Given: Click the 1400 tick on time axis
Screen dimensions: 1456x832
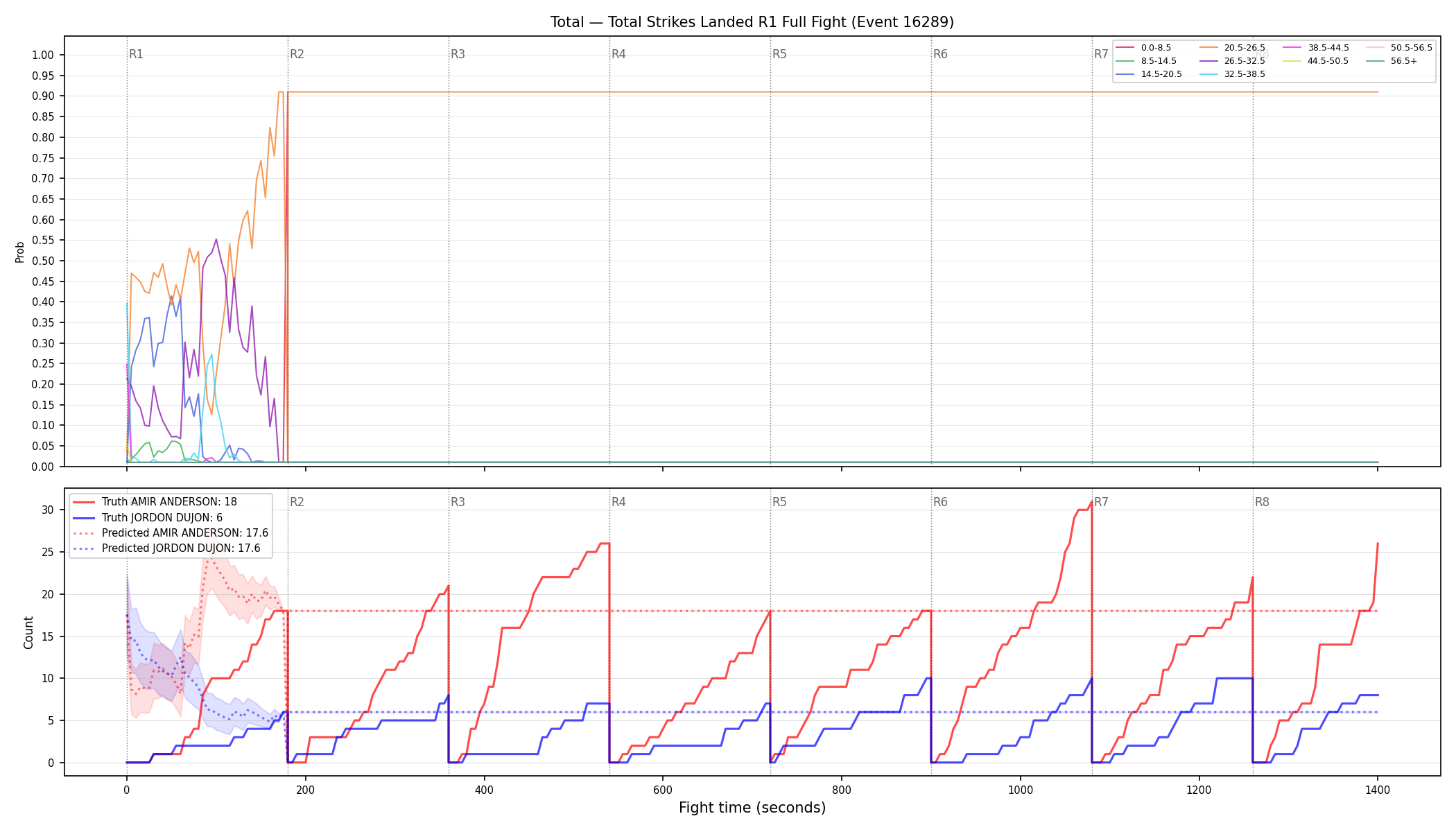Looking at the screenshot, I should [x=1378, y=790].
